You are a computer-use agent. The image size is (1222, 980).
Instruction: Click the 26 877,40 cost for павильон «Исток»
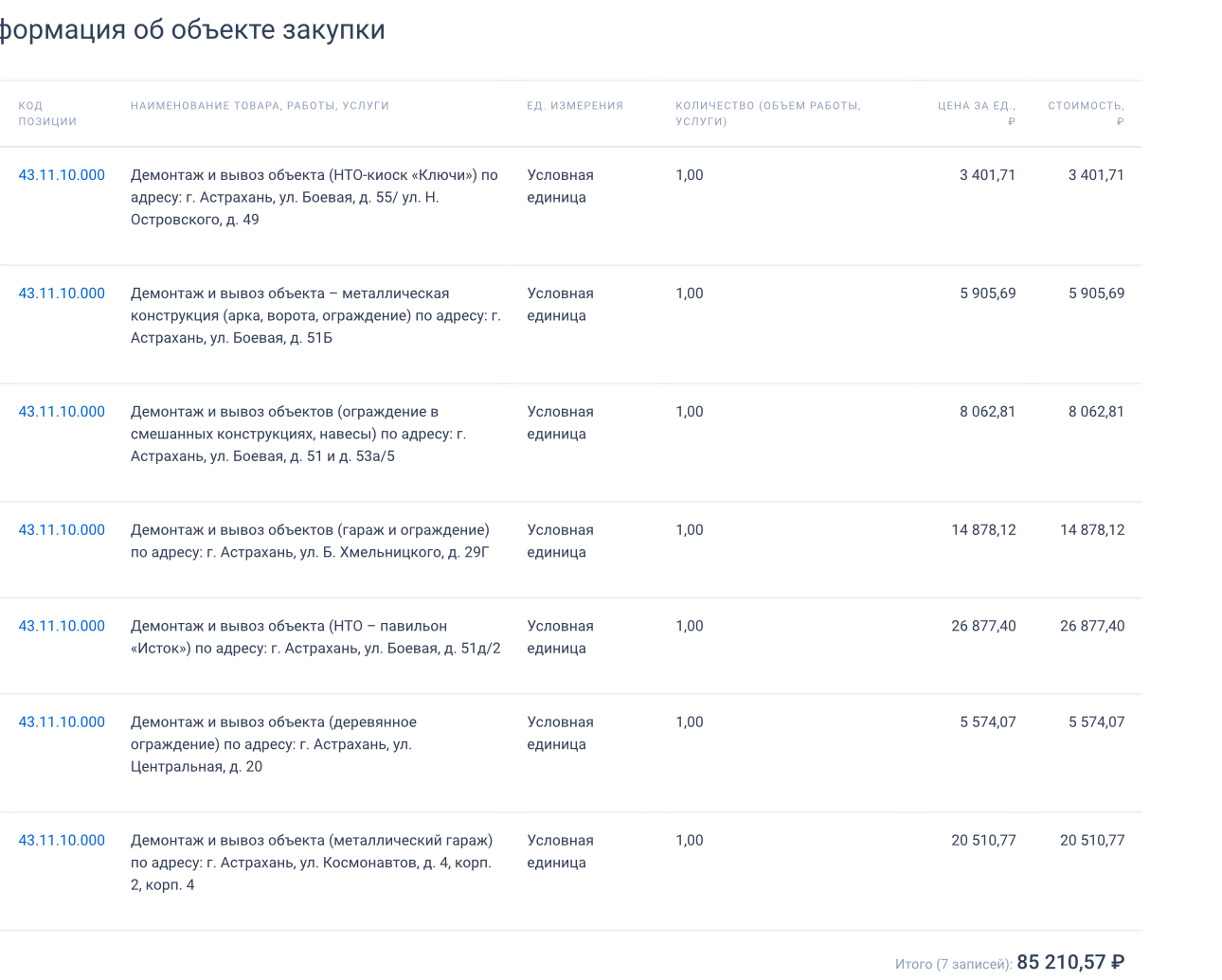coord(1092,626)
